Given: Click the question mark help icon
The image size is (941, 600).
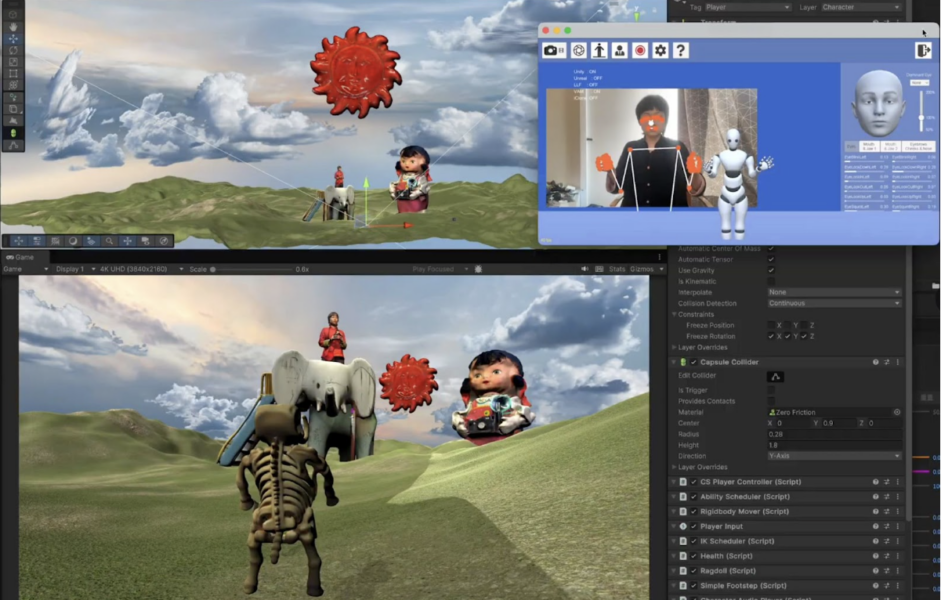Looking at the screenshot, I should pos(681,50).
